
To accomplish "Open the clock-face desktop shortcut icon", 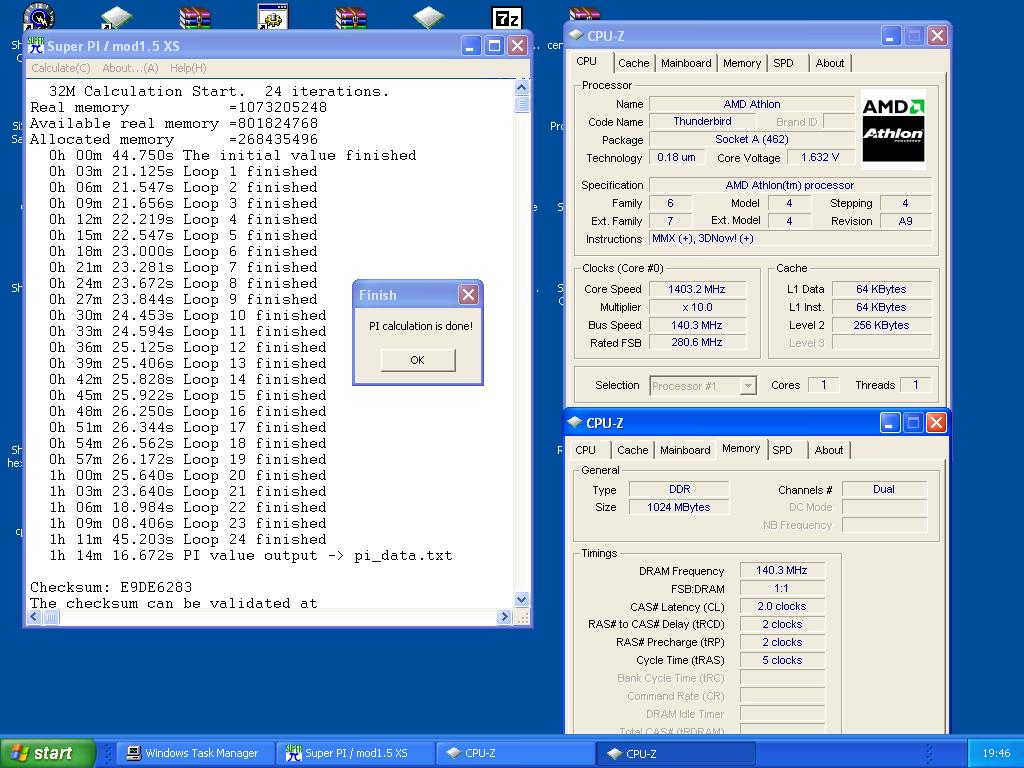I will 39,16.
